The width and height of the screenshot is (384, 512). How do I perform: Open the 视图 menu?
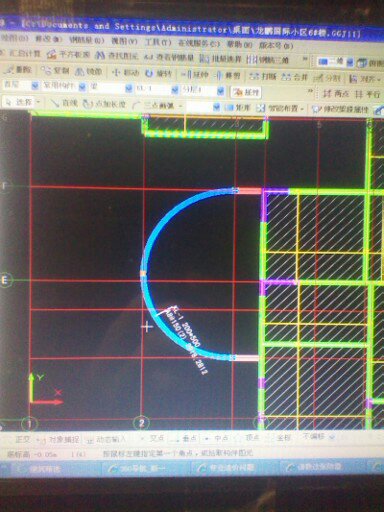click(124, 41)
